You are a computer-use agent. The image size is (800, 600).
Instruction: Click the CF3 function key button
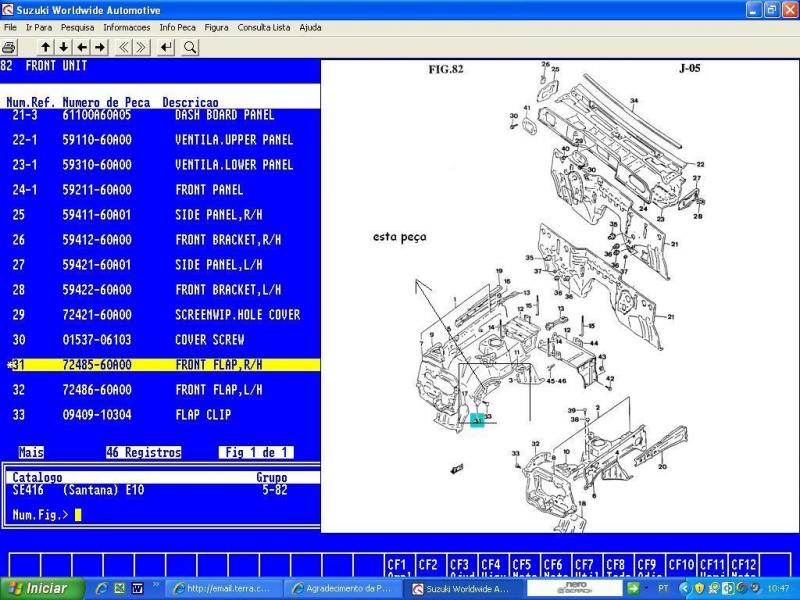(x=462, y=566)
